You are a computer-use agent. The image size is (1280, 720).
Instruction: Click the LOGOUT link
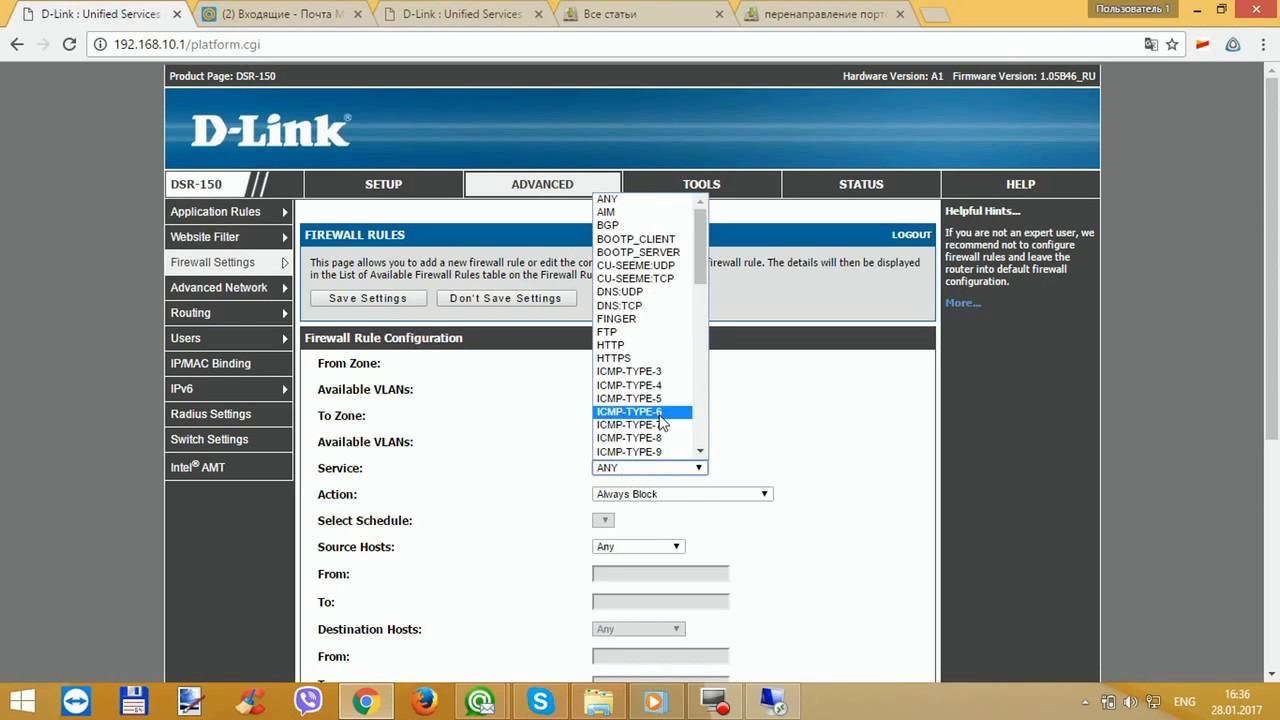click(x=911, y=235)
